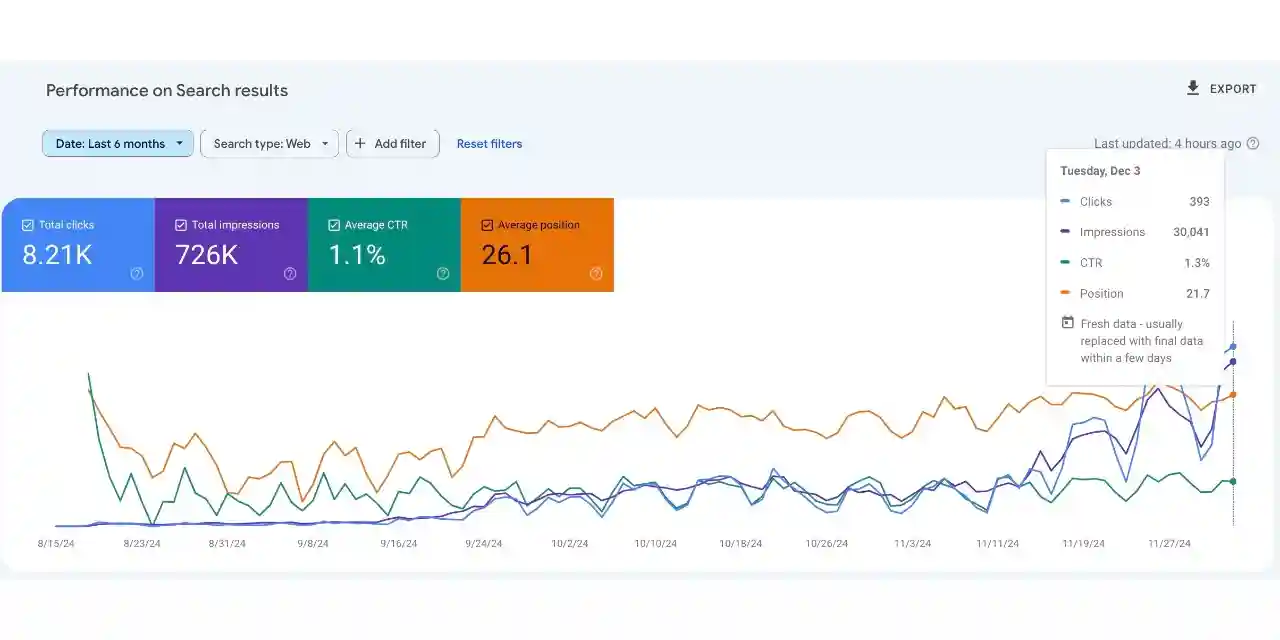Open the Date: Last 6 months dropdown
The width and height of the screenshot is (1280, 640).
coord(117,143)
